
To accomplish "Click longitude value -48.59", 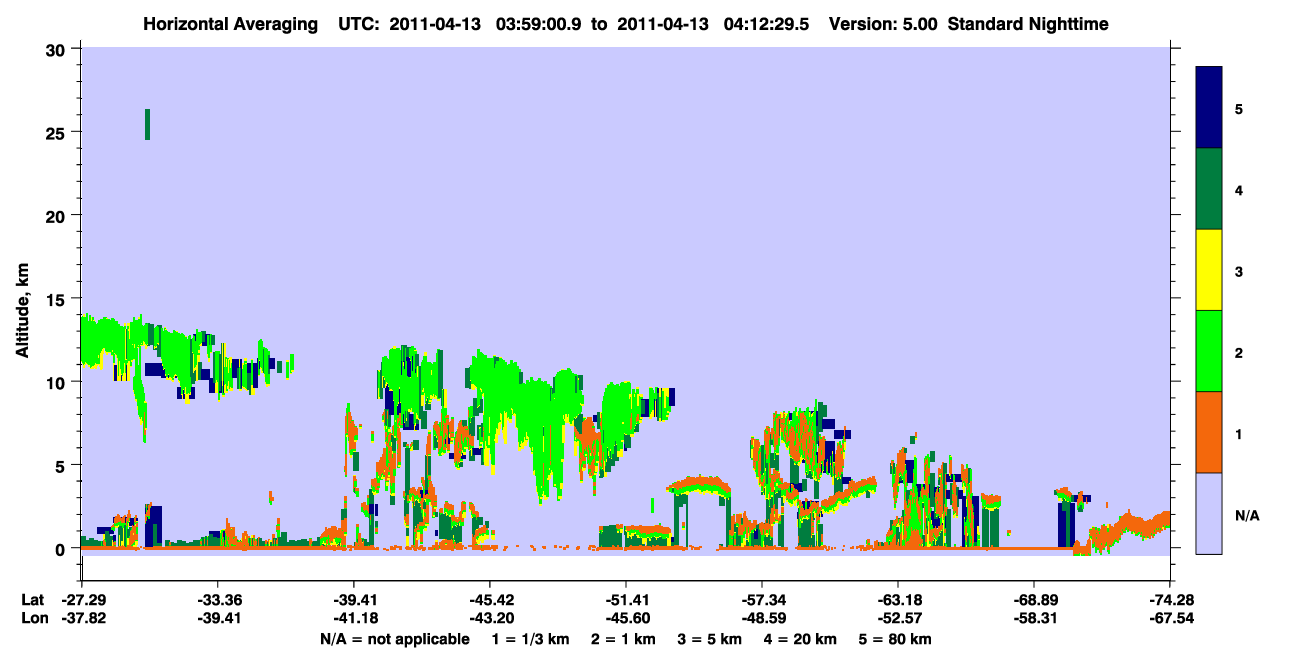I will [x=761, y=618].
